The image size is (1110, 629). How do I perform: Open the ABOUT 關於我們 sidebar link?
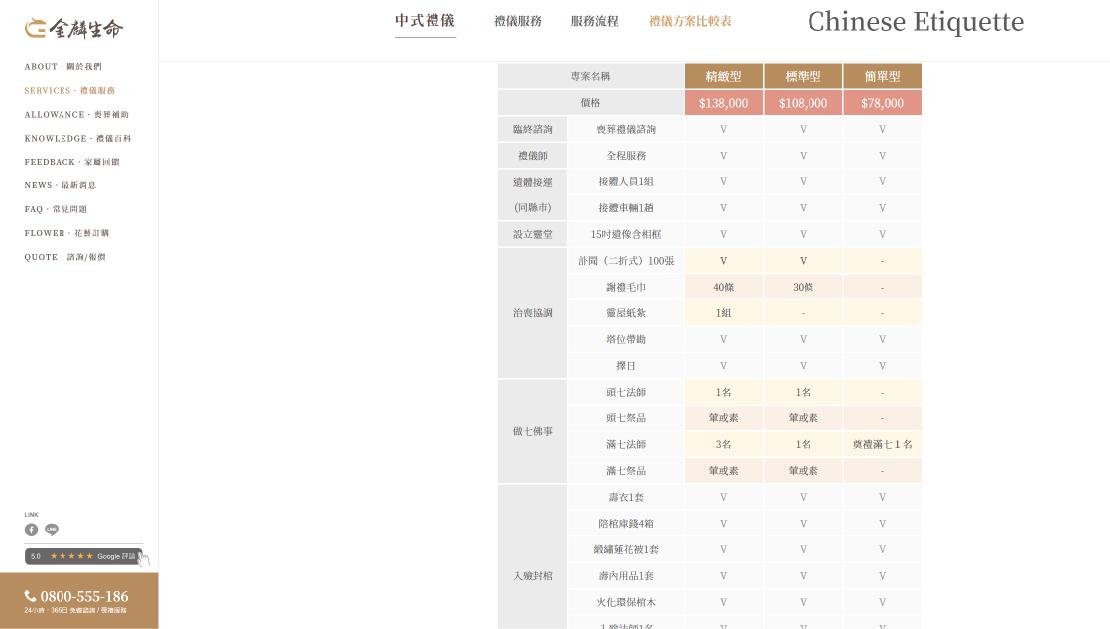click(x=62, y=66)
